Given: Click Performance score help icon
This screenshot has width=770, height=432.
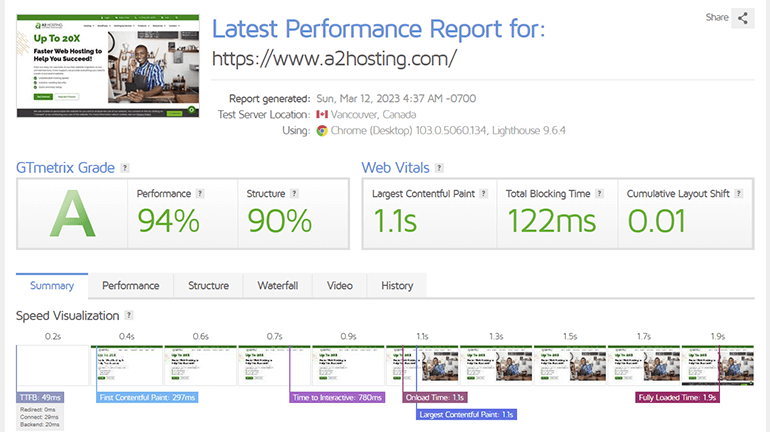Looking at the screenshot, I should click(x=200, y=193).
